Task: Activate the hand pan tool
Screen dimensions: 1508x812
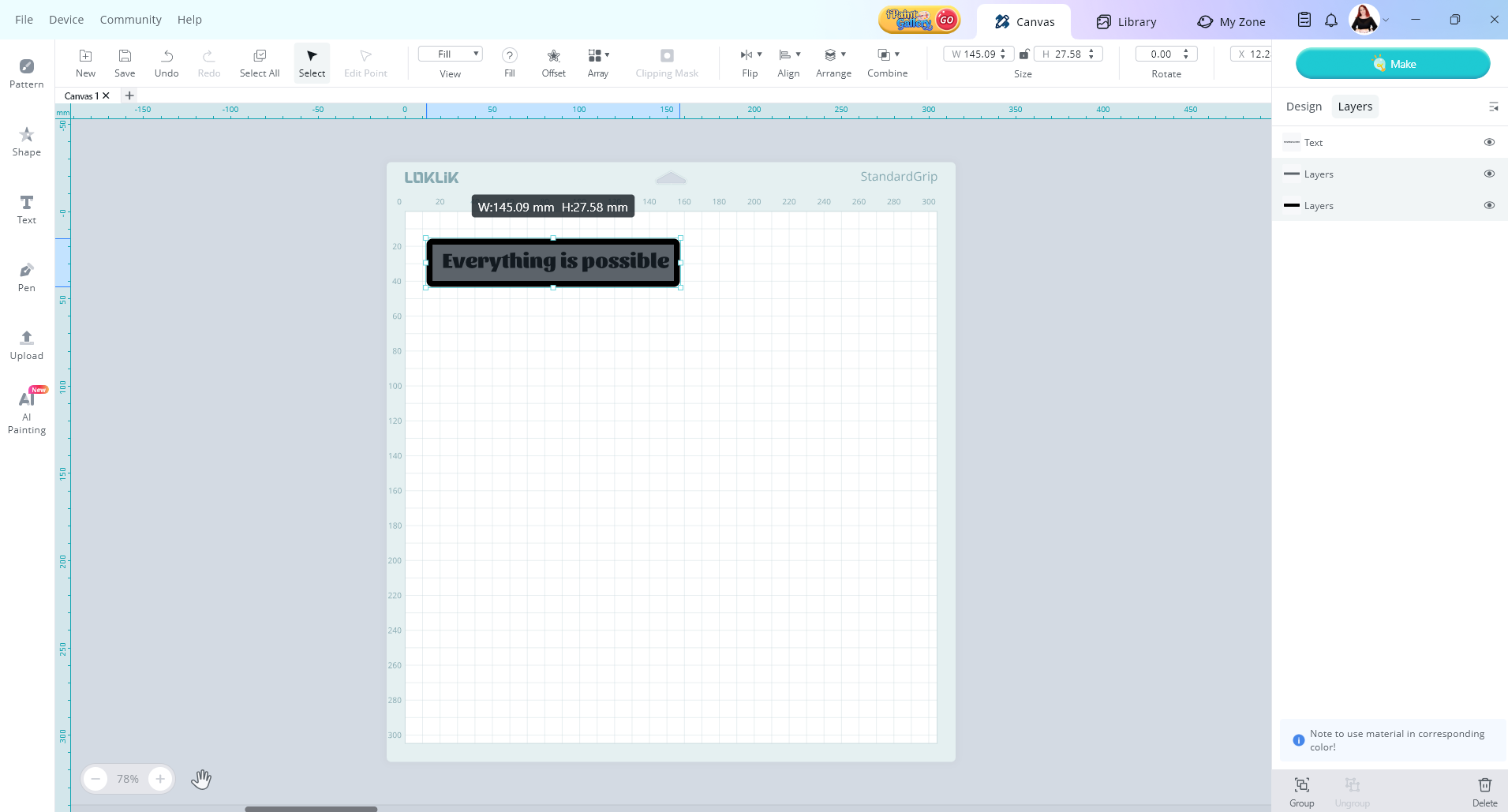Action: [x=201, y=779]
